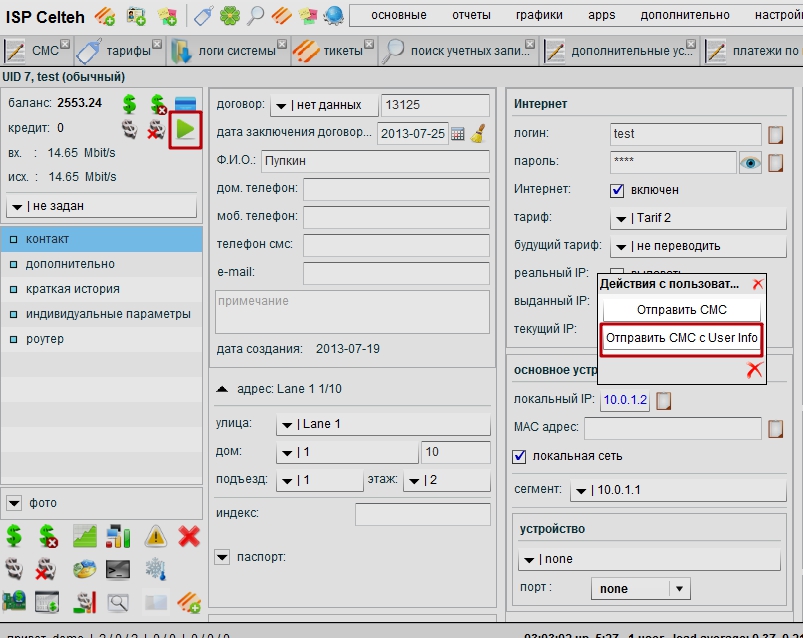The height and width of the screenshot is (638, 803).
Task: Expand the паспорт section
Action: coord(221,556)
